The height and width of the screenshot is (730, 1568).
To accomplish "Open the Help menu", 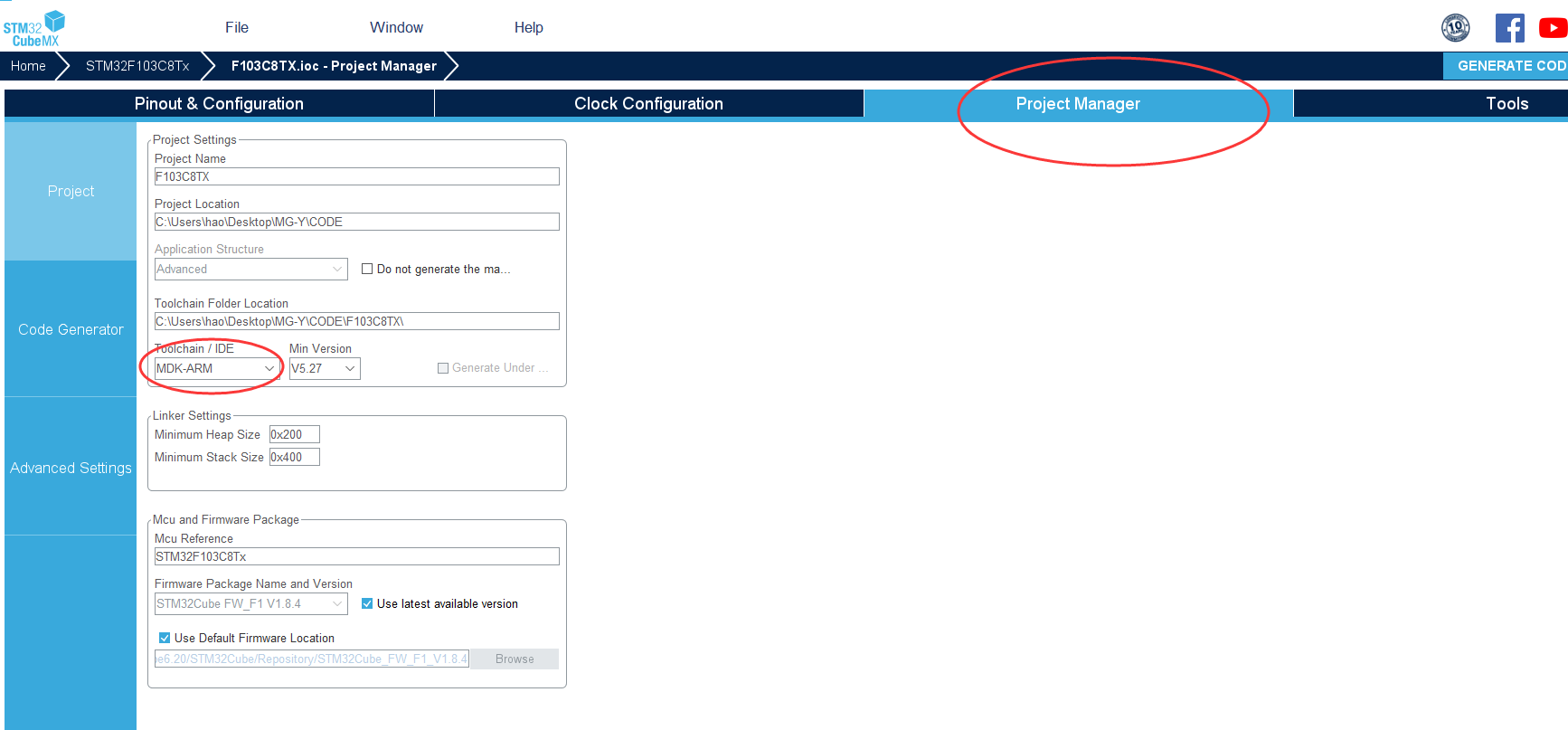I will (529, 28).
